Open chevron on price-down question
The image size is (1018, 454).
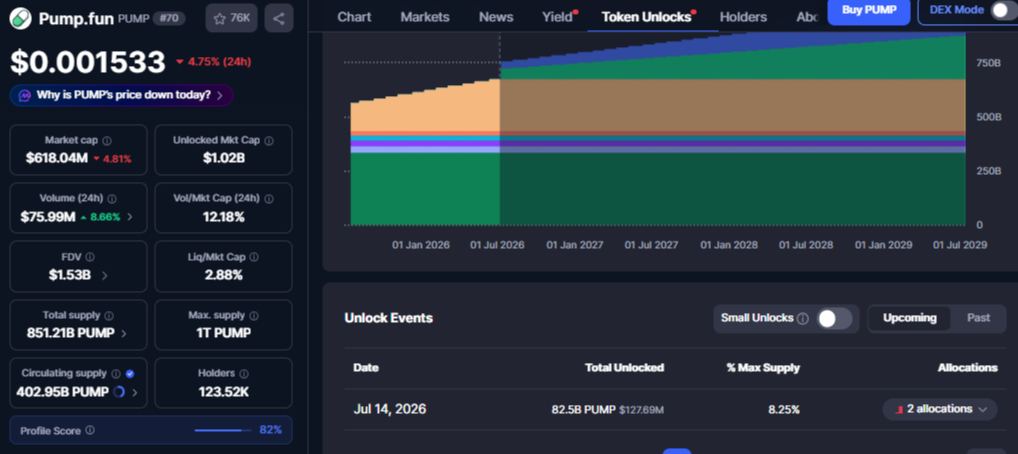[x=219, y=95]
